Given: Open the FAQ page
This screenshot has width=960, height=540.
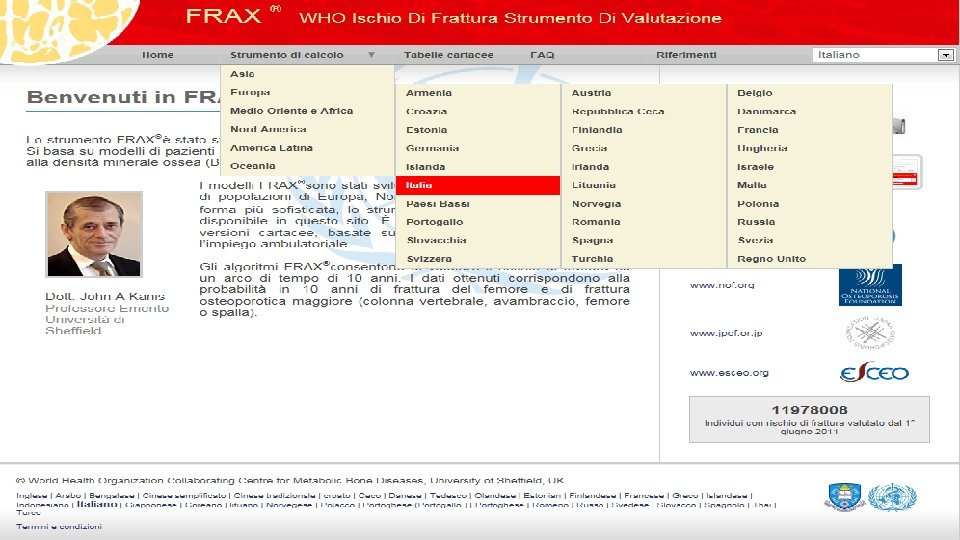Looking at the screenshot, I should 542,55.
